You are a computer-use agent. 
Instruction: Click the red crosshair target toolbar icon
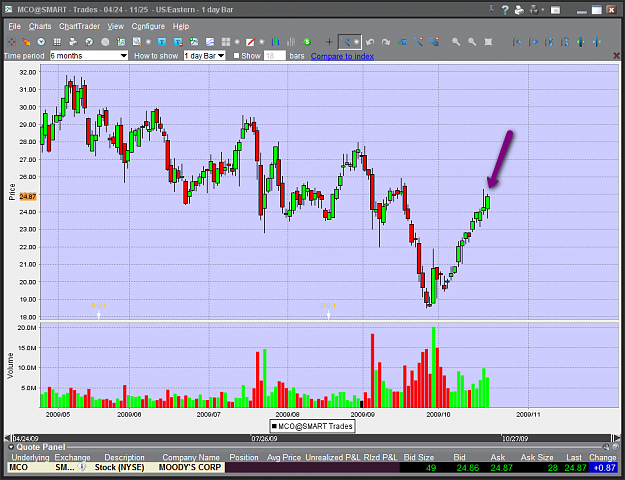coord(12,42)
